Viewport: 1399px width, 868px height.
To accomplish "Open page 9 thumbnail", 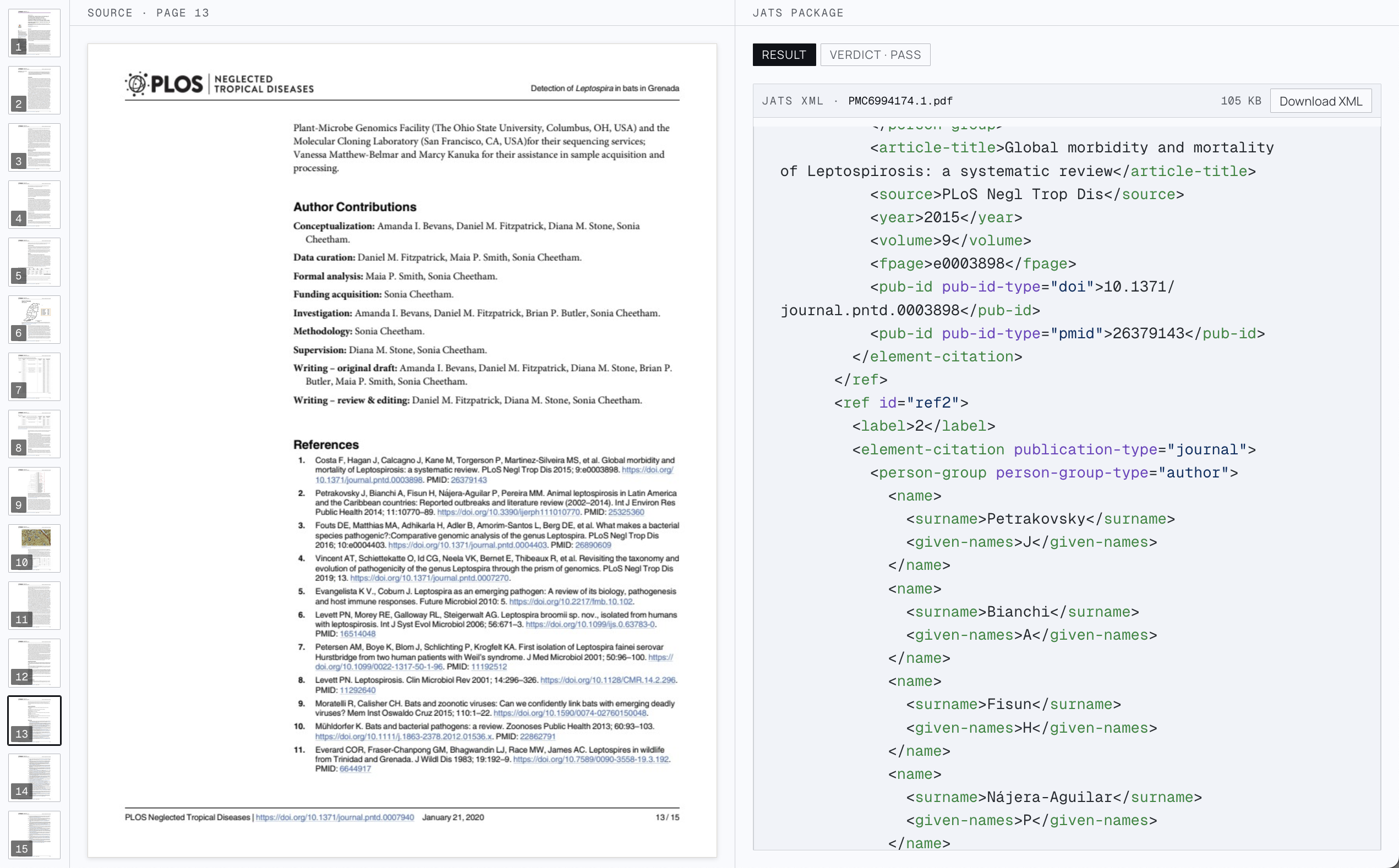I will pos(35,491).
